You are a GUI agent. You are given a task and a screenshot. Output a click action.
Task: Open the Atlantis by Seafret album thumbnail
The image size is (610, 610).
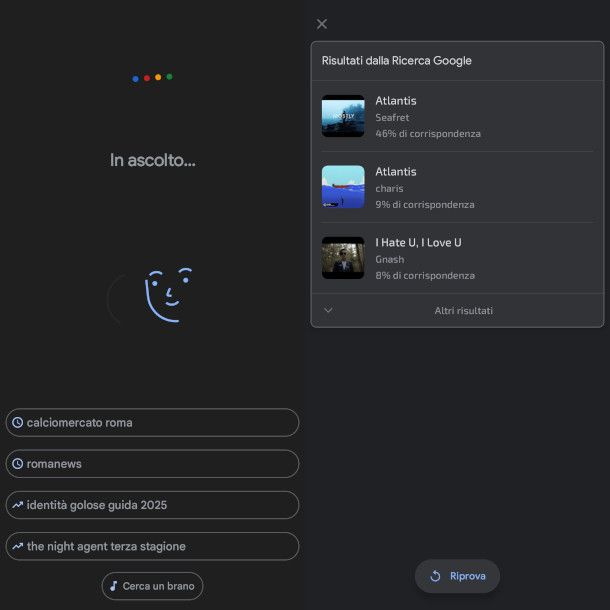343,116
